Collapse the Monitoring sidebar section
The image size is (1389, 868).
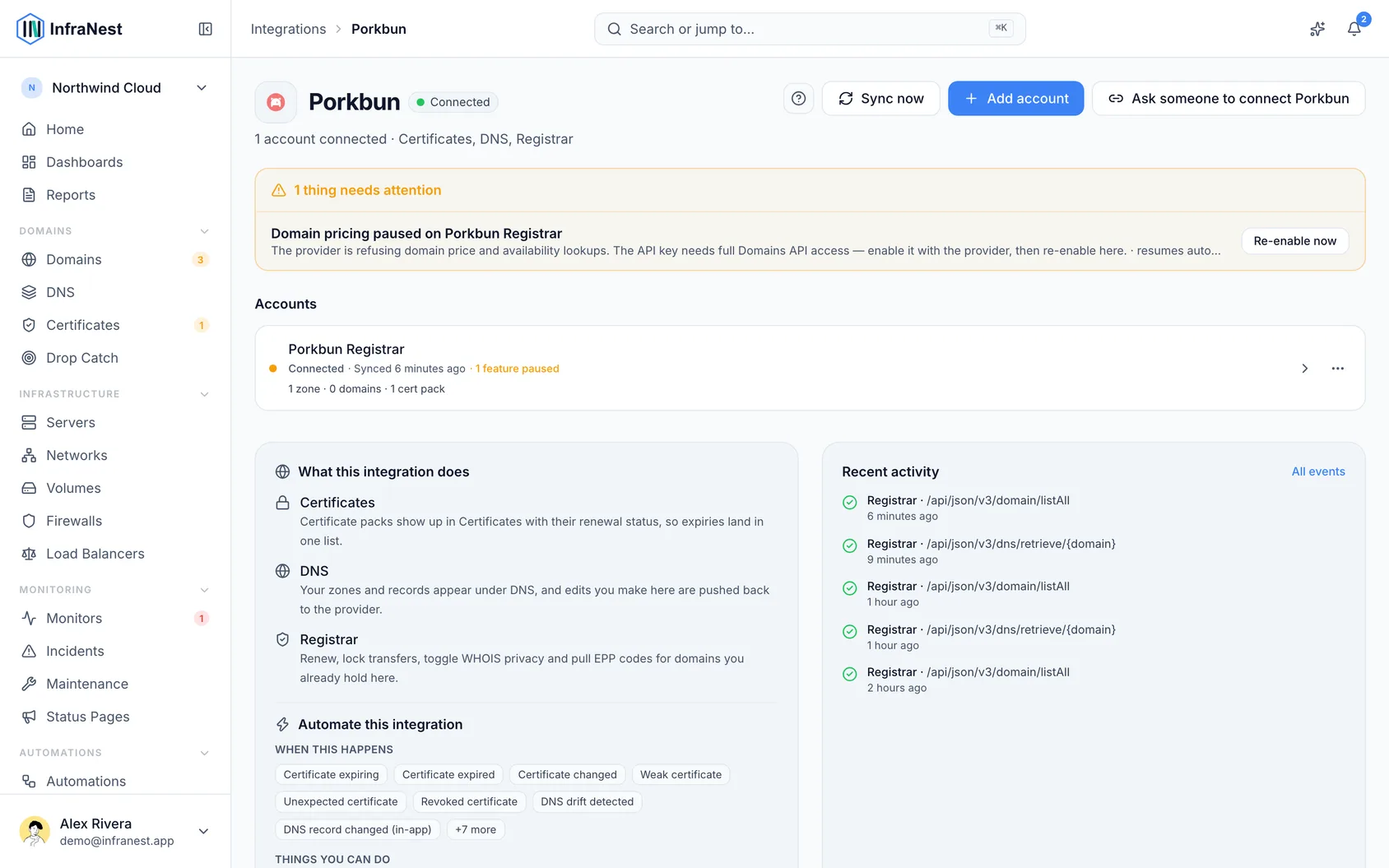click(x=205, y=590)
